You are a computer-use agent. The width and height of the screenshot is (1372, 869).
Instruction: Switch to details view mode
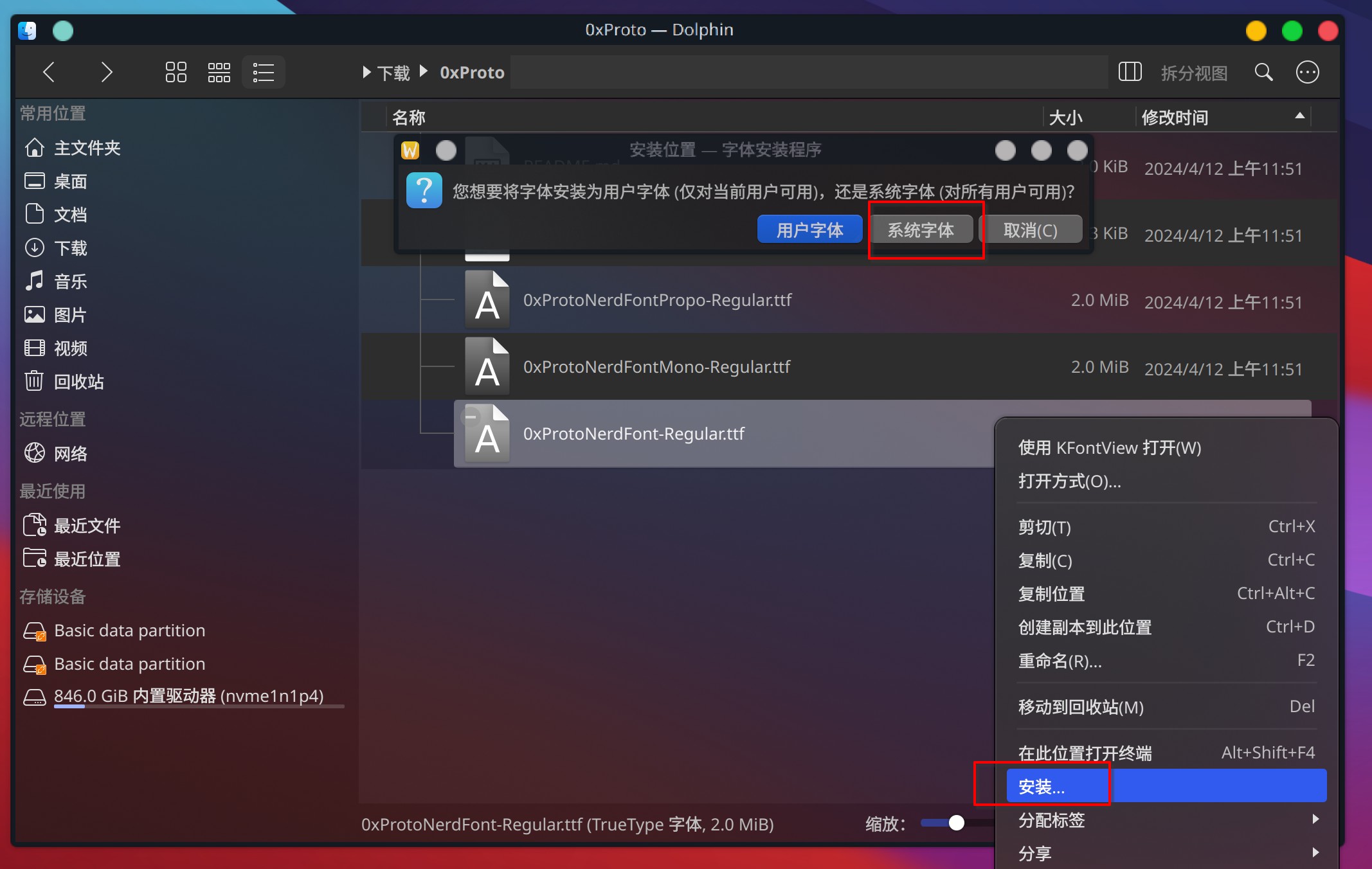pyautogui.click(x=264, y=72)
